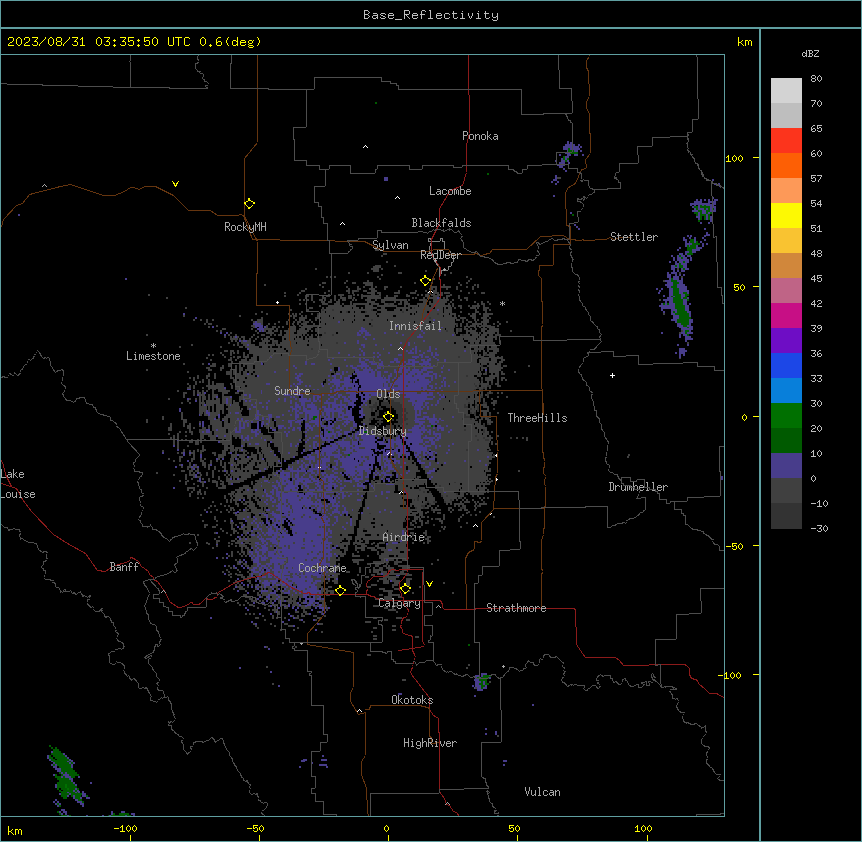Click the Okotoks label
The width and height of the screenshot is (862, 842).
[x=412, y=700]
